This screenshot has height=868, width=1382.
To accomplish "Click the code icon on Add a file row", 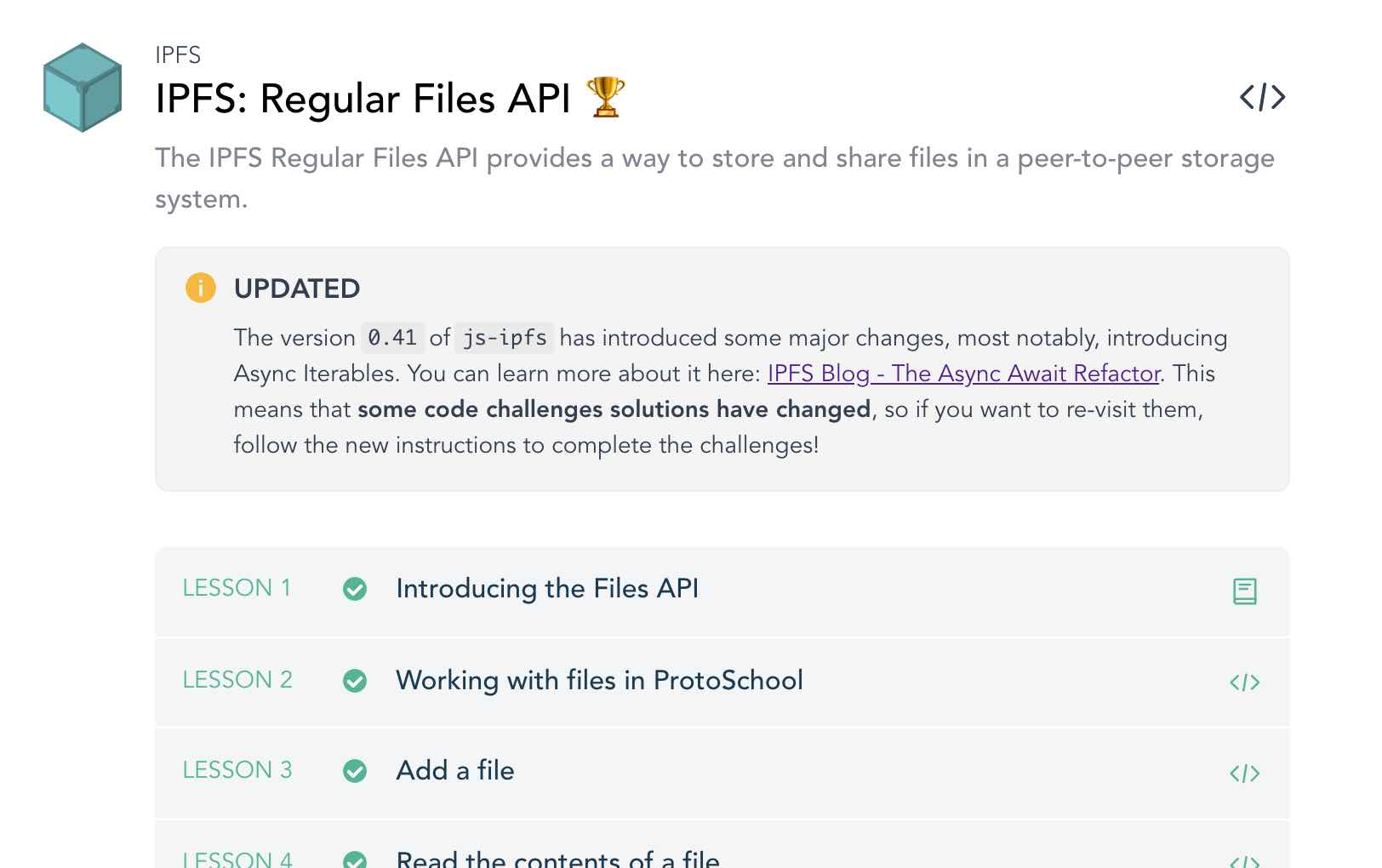I will (x=1245, y=774).
